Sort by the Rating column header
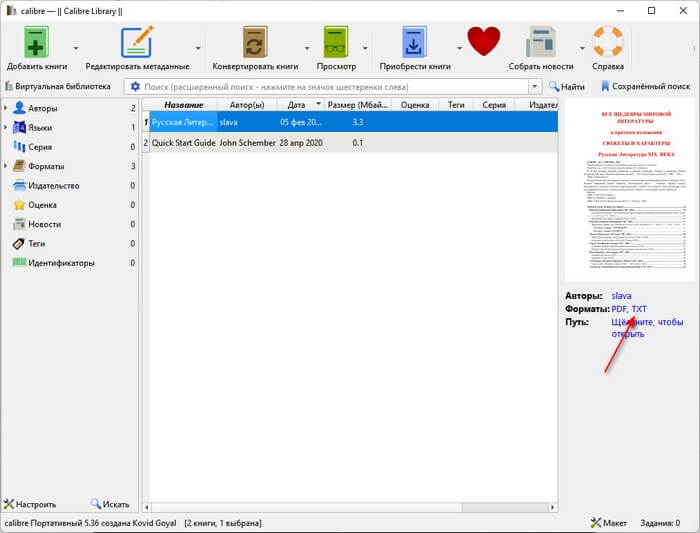700x533 pixels. [x=415, y=105]
